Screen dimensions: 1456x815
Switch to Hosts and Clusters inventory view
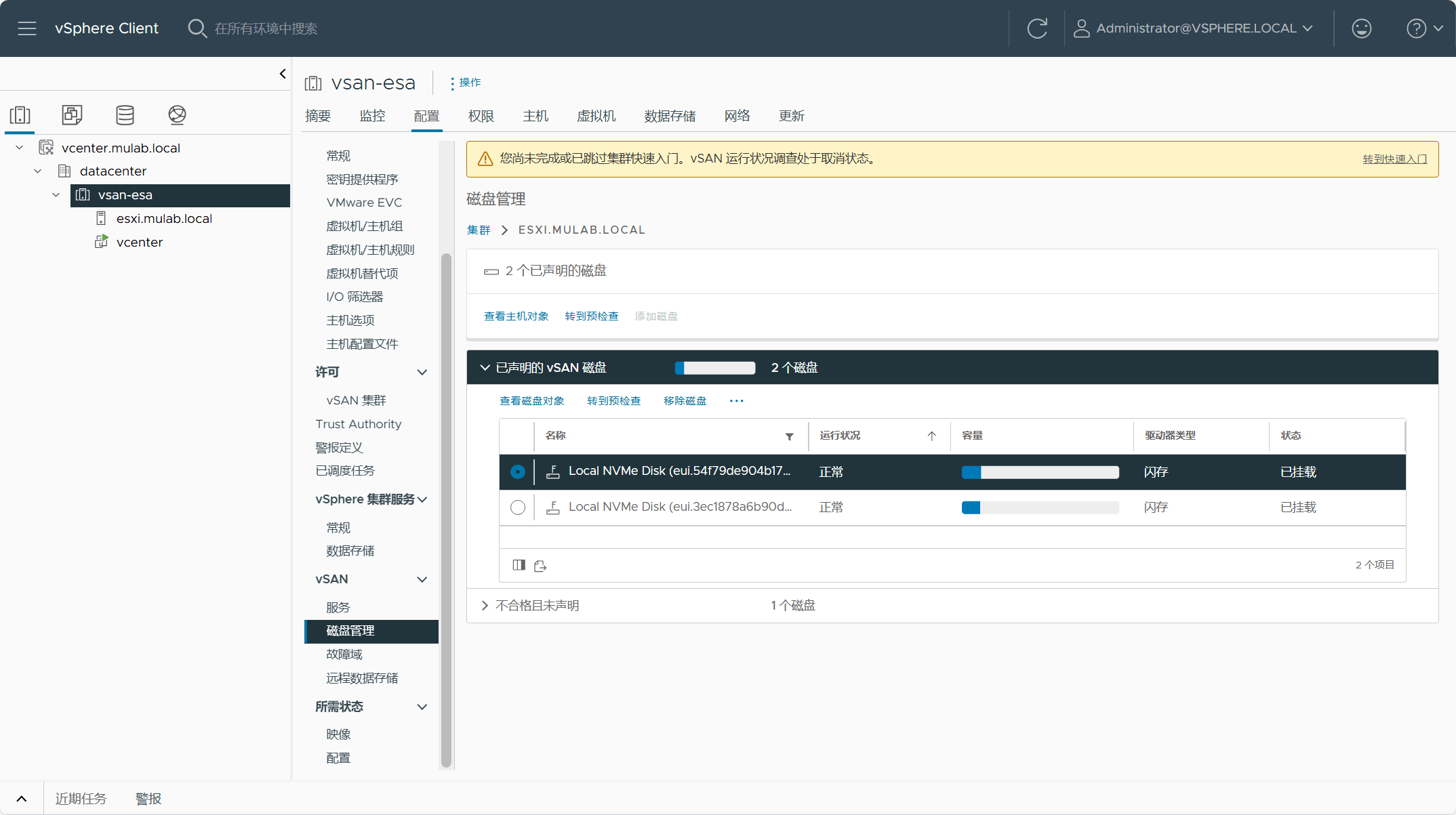pos(20,114)
